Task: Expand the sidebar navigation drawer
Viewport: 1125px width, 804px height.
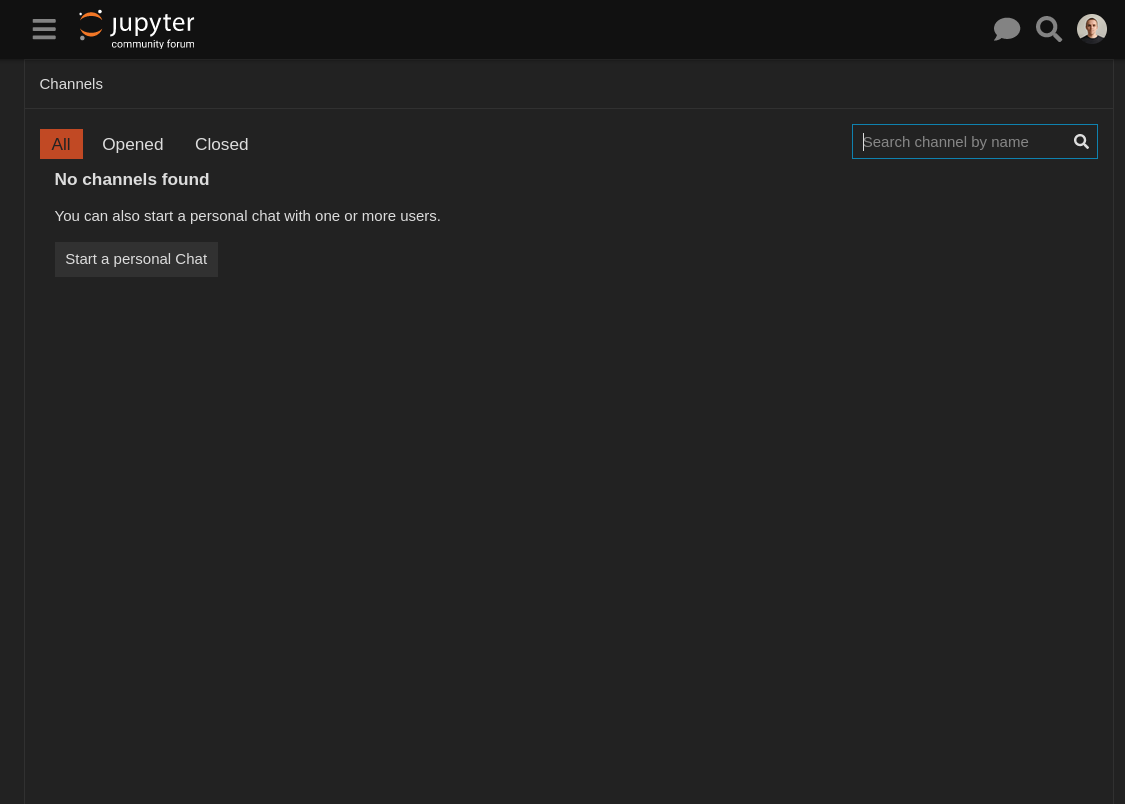Action: (x=44, y=29)
